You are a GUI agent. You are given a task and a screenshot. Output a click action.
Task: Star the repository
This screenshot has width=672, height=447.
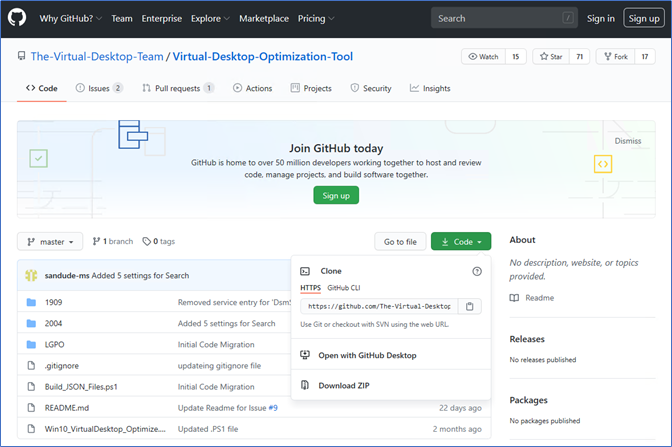551,57
